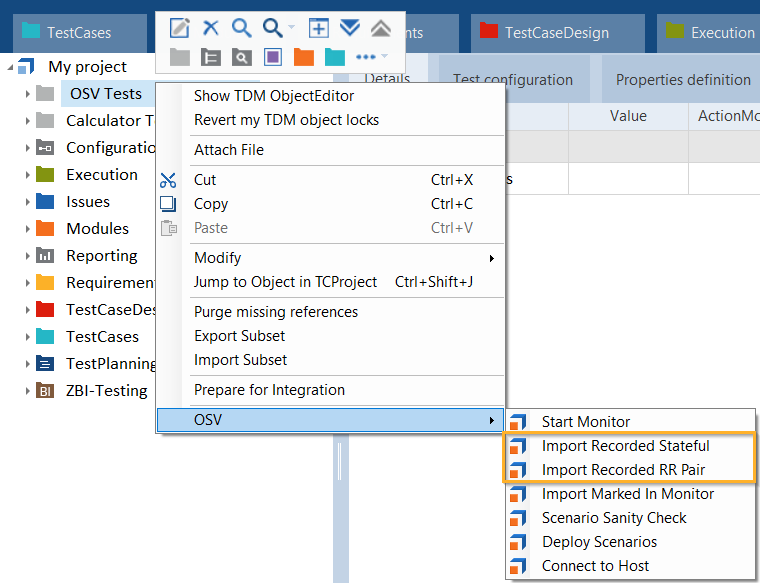Expand the Reporting folder arrow
This screenshot has width=760, height=583.
(27, 256)
